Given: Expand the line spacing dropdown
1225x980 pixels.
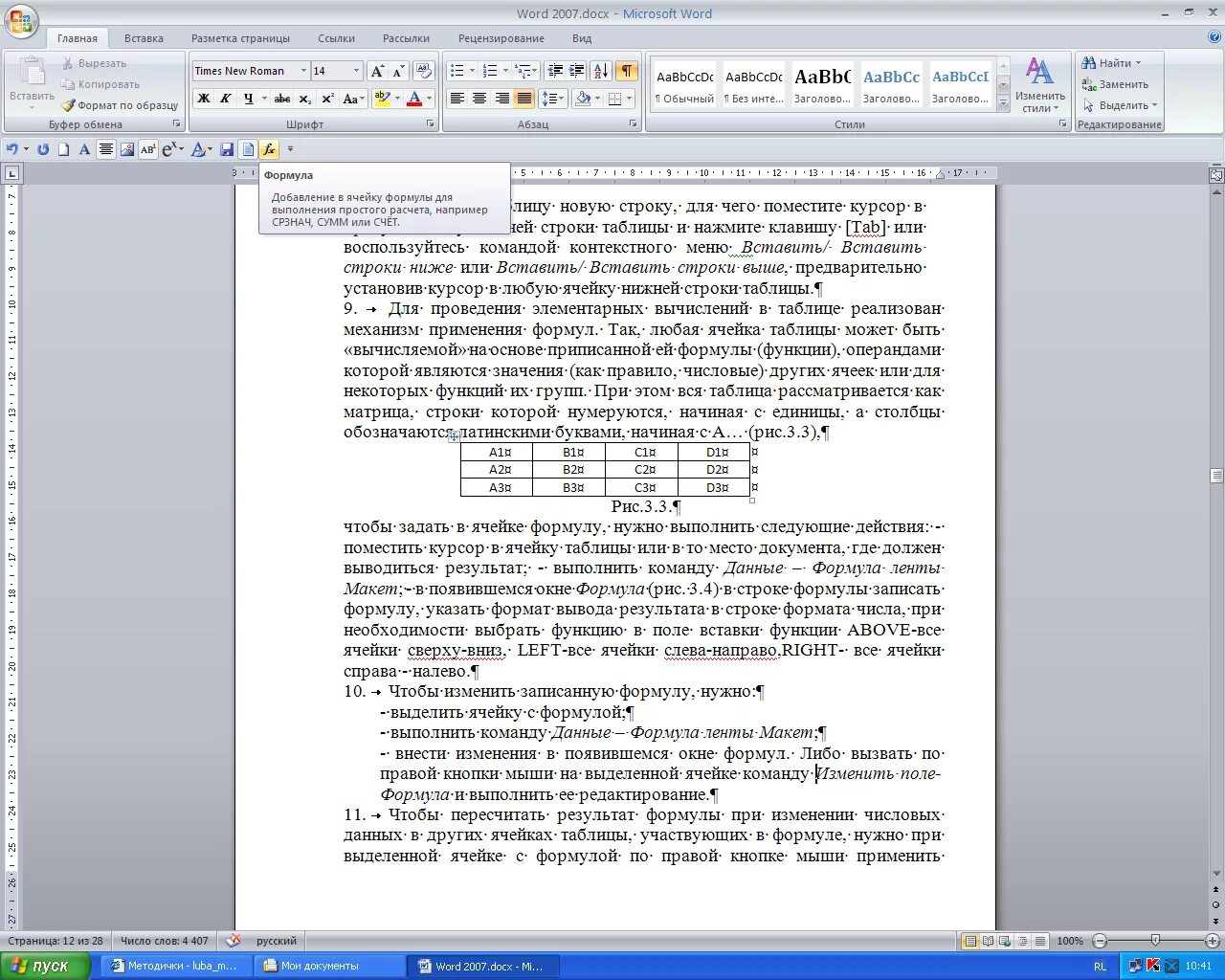Looking at the screenshot, I should coord(554,99).
